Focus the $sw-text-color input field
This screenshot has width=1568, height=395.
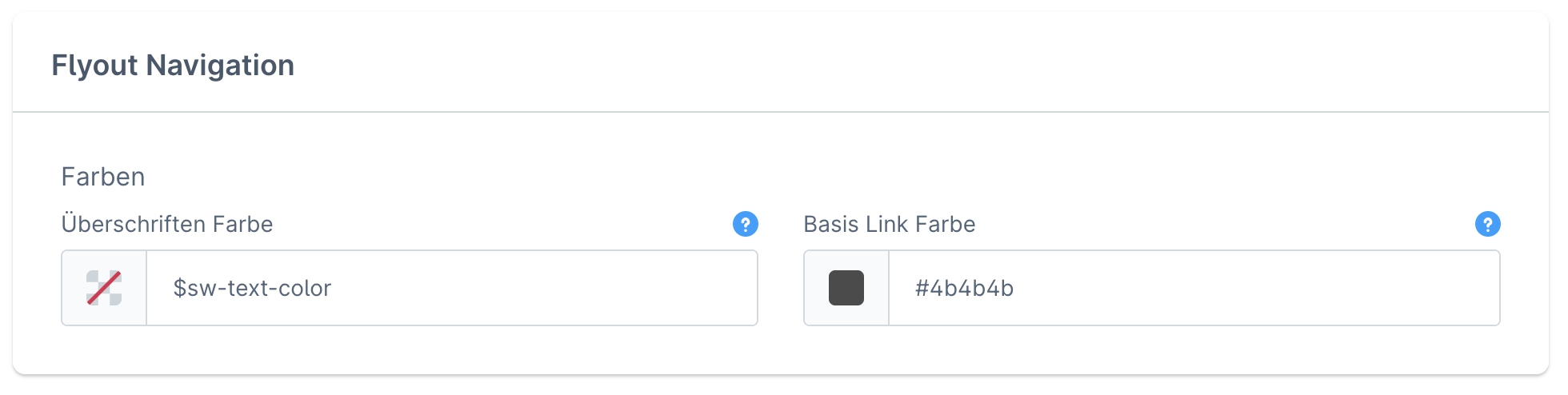(x=451, y=288)
